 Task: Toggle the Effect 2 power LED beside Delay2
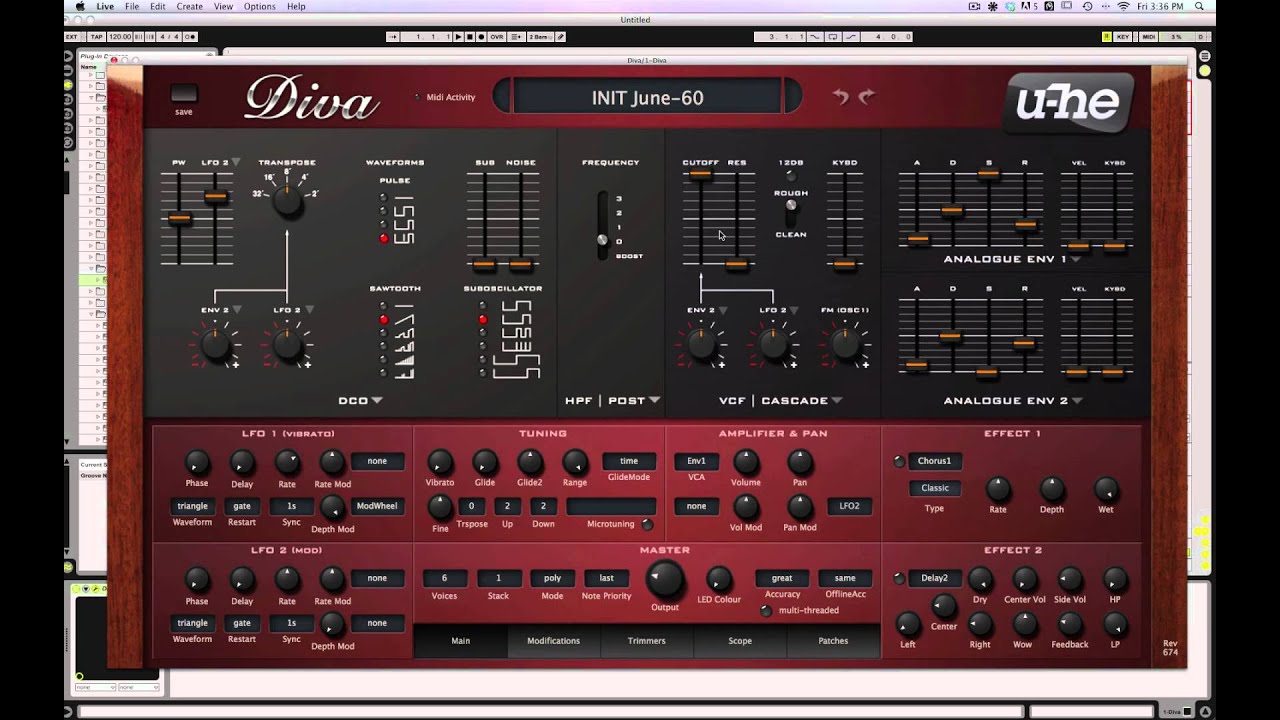(x=899, y=578)
